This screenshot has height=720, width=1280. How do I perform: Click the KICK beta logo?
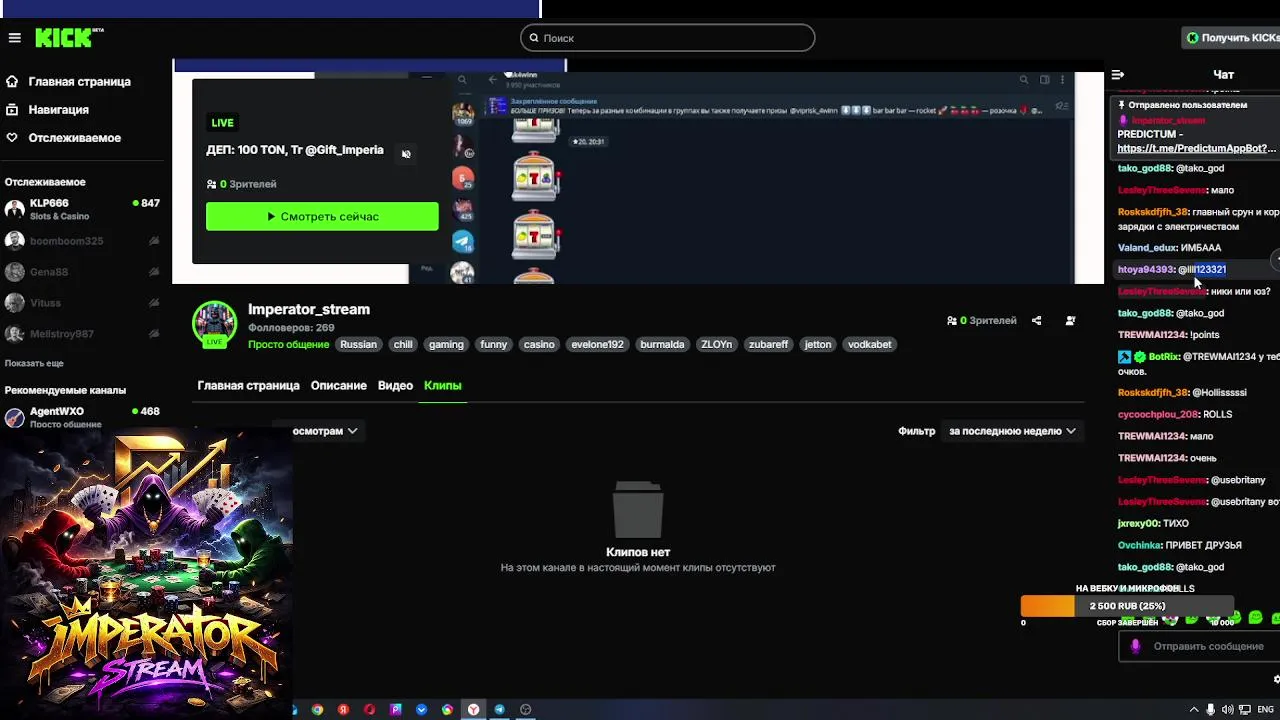click(69, 38)
